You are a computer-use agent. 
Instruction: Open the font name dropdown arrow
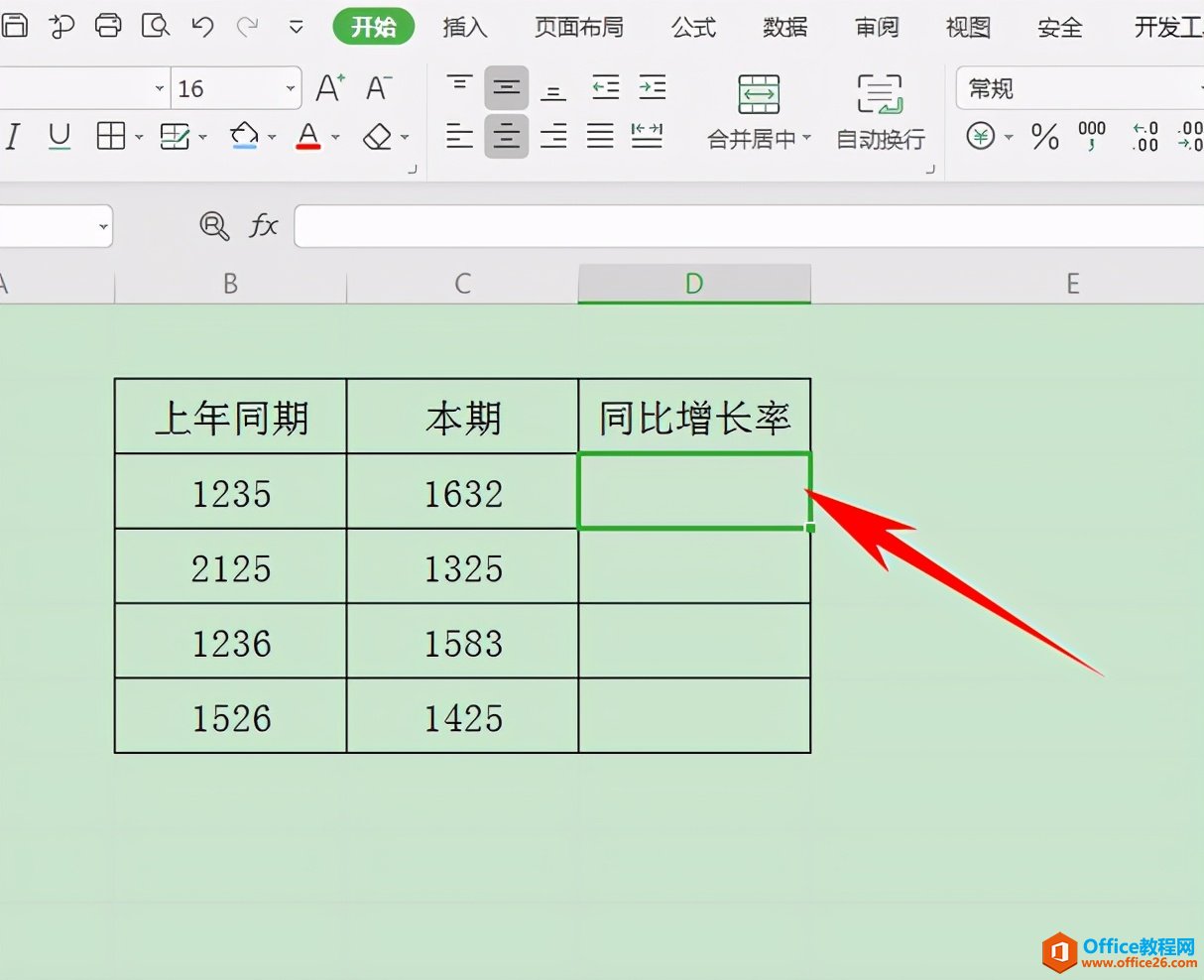160,88
